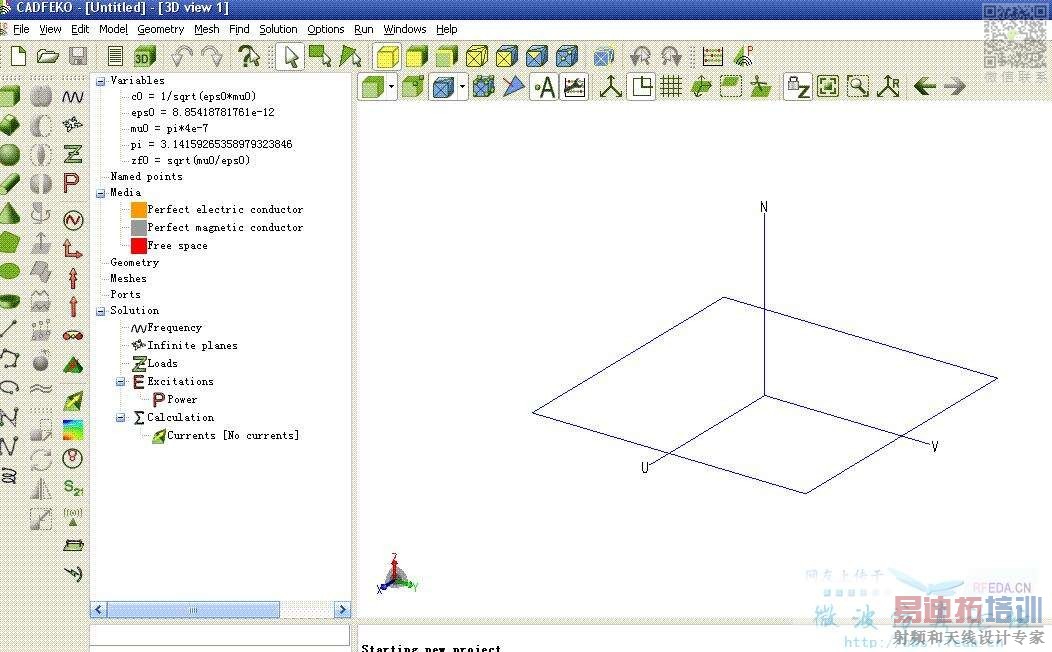Click the tree panel horizontal scrollbar thumb

pos(193,610)
